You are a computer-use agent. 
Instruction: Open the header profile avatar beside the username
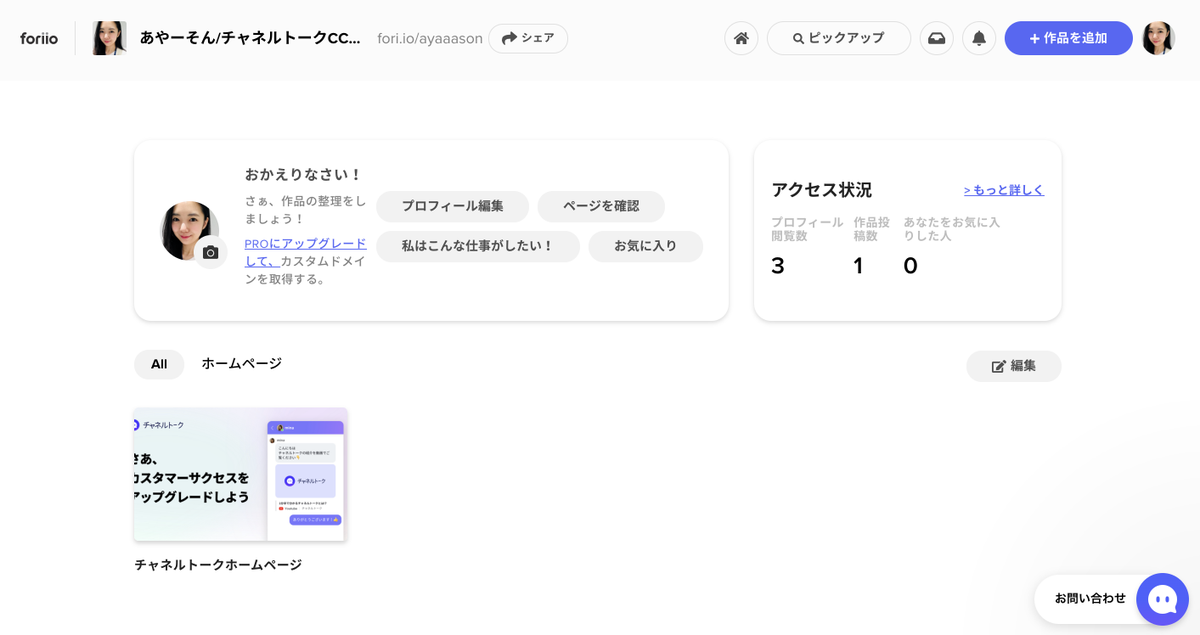click(x=109, y=38)
